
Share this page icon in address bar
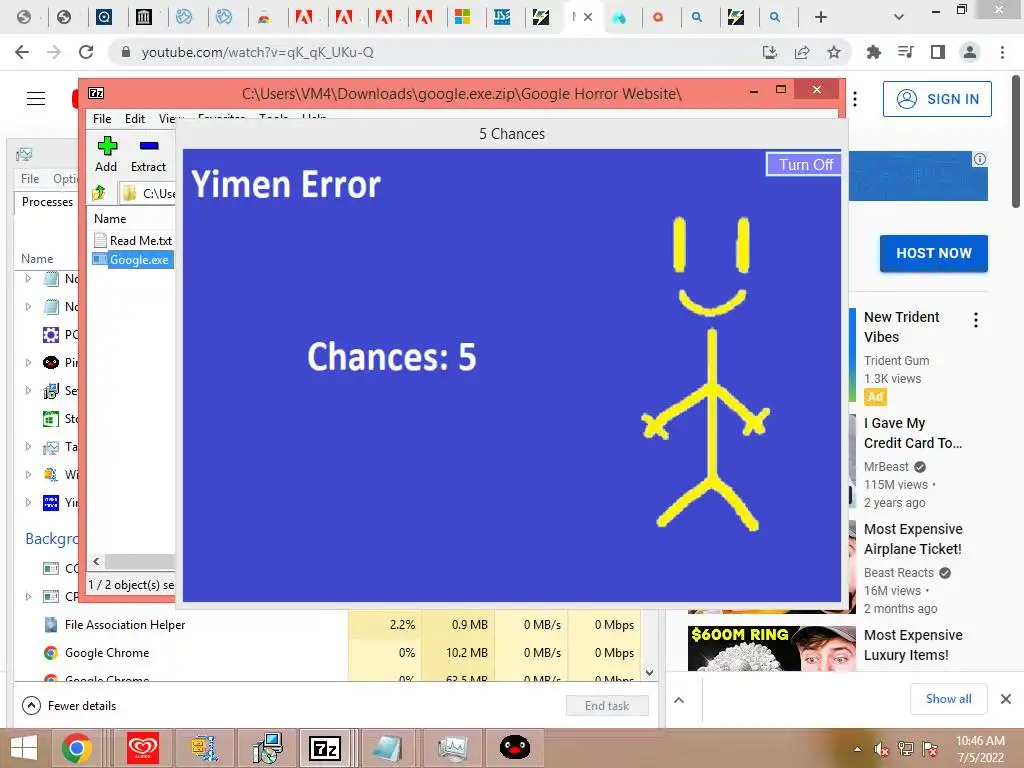802,52
